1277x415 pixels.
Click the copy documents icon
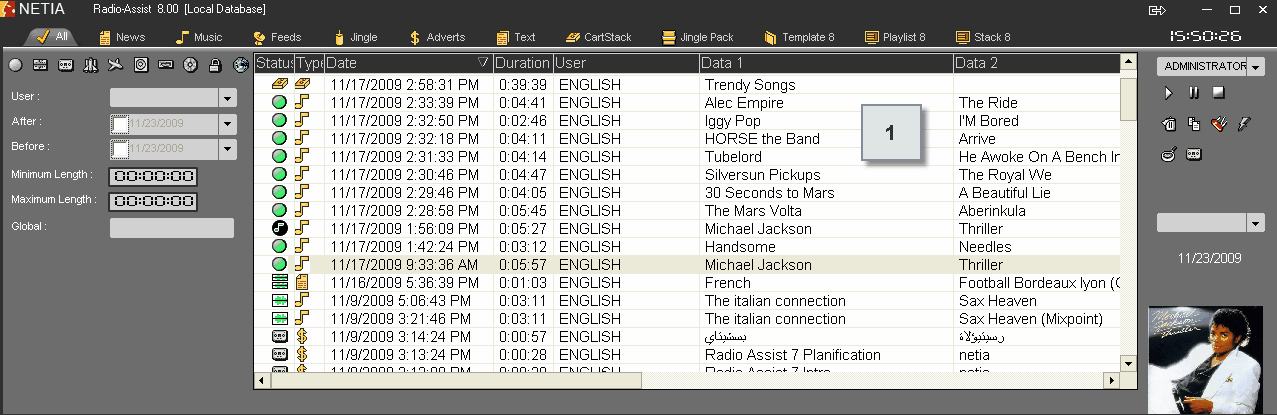pyautogui.click(x=1193, y=124)
